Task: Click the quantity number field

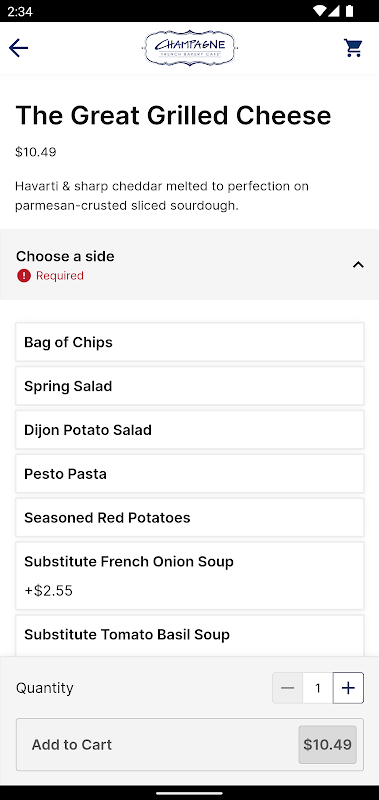Action: [x=318, y=688]
